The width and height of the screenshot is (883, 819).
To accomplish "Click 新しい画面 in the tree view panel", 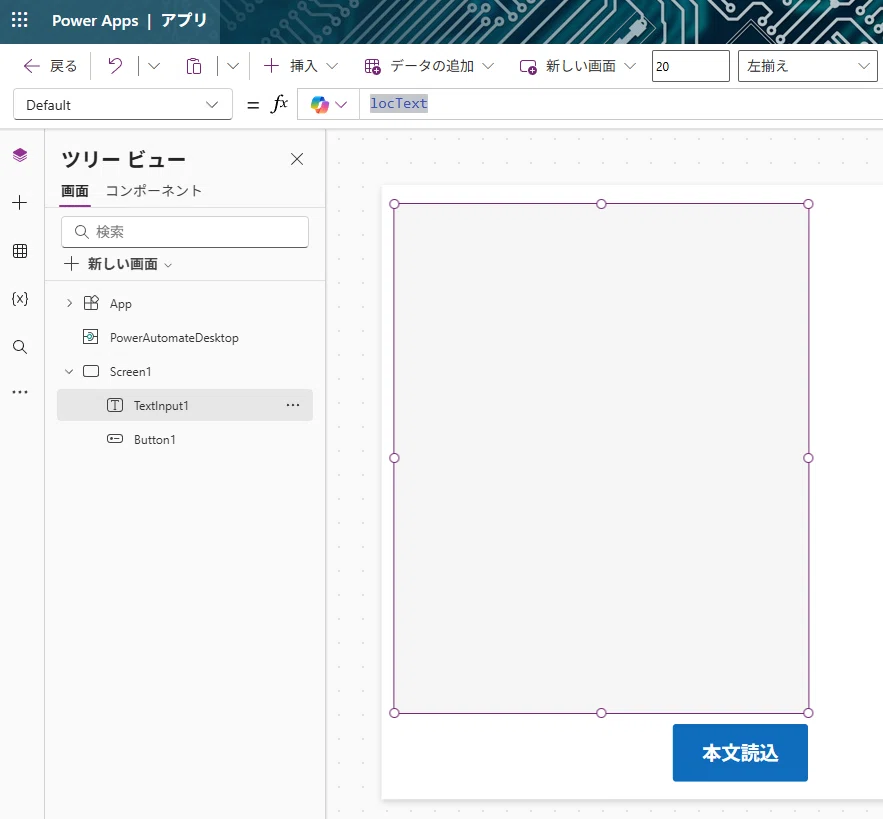I will (x=118, y=264).
